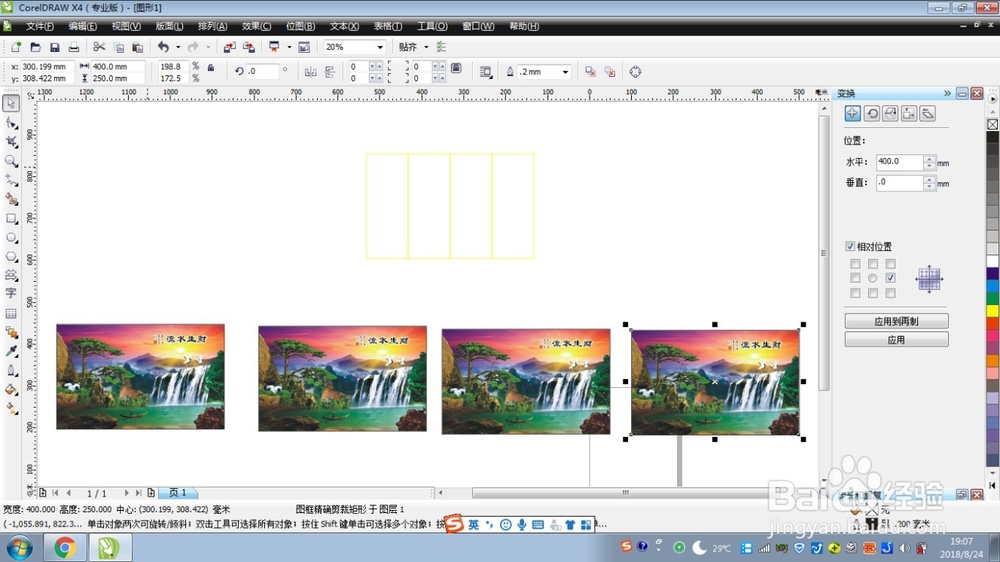The image size is (1000, 562).
Task: Pick the yellow swatch in color palette
Action: (992, 311)
